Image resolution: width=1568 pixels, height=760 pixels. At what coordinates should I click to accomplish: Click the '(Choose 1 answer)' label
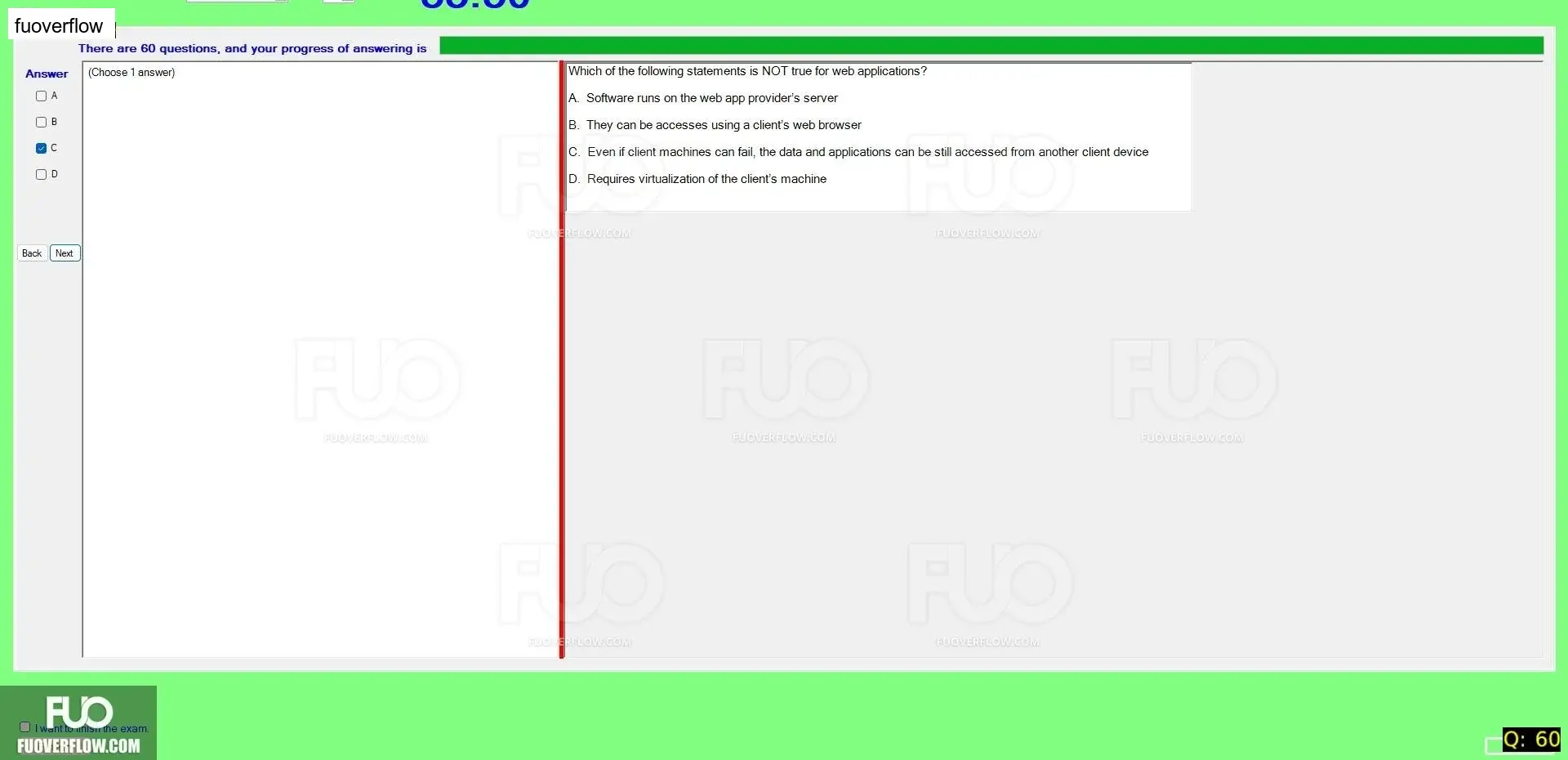click(131, 73)
